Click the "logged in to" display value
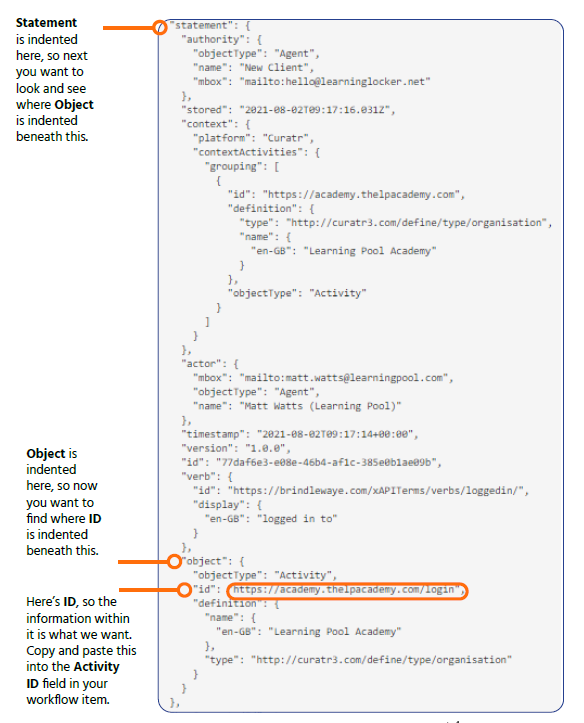584x723 pixels. (300, 519)
